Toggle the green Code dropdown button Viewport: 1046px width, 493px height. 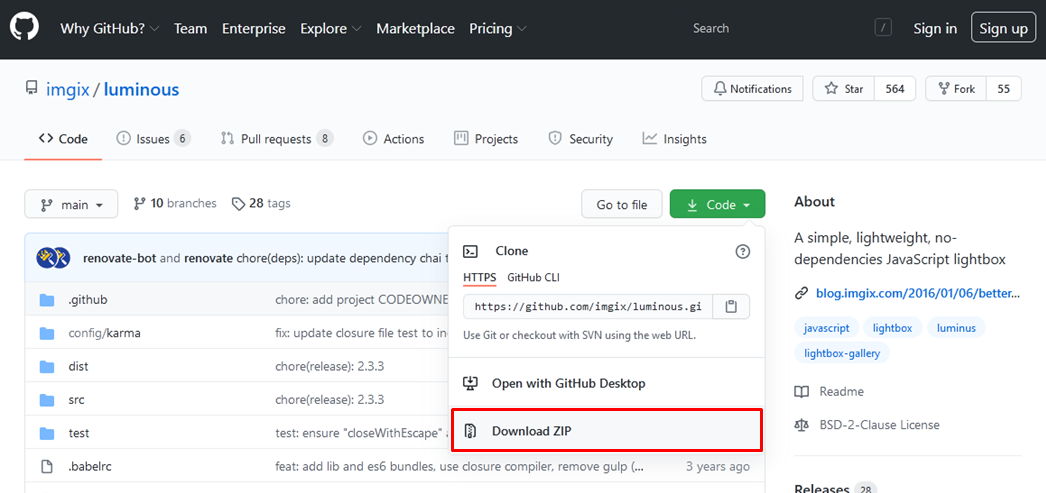717,204
